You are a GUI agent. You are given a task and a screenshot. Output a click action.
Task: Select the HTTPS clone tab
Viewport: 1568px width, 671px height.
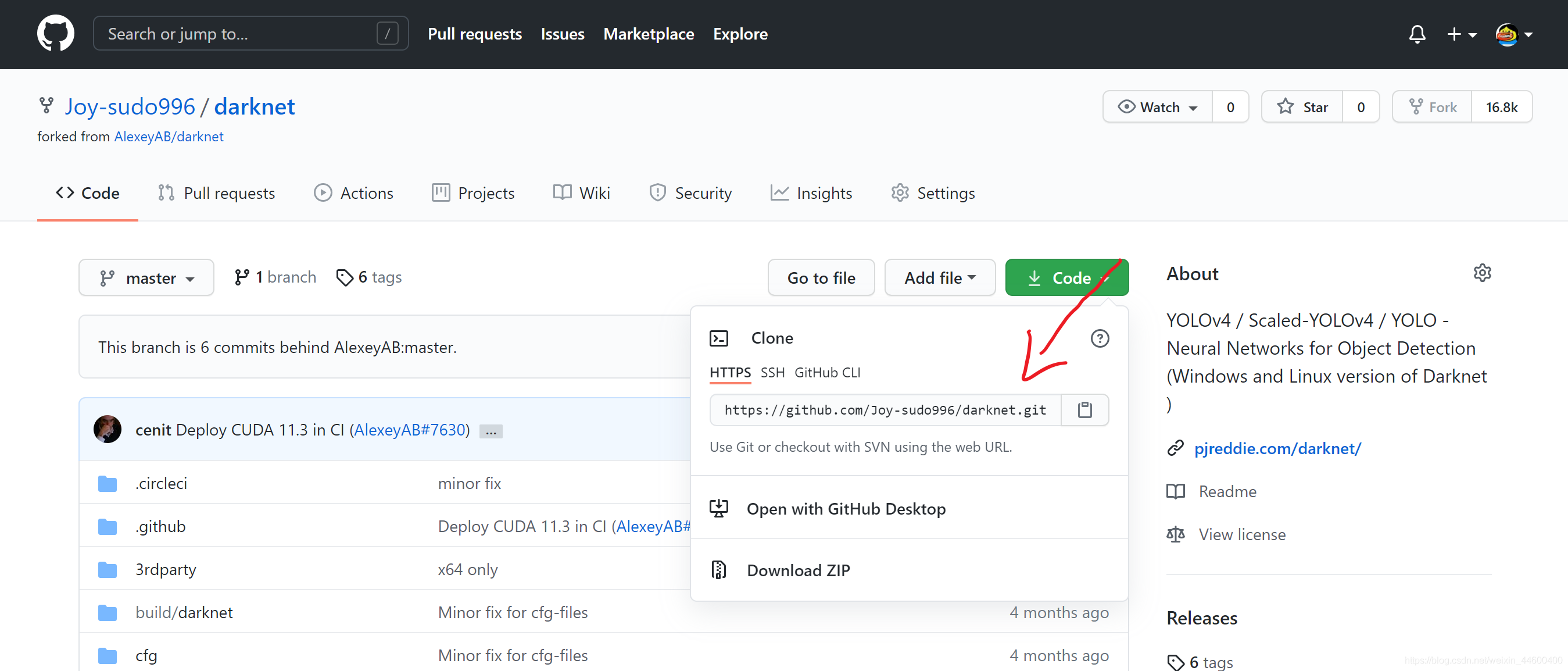pos(730,373)
